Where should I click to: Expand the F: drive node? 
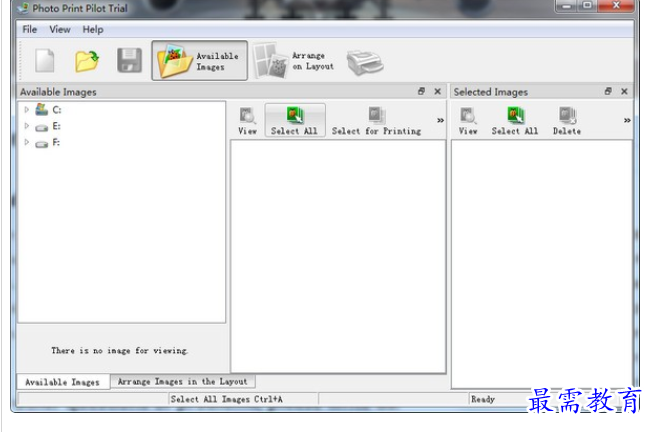(27, 143)
